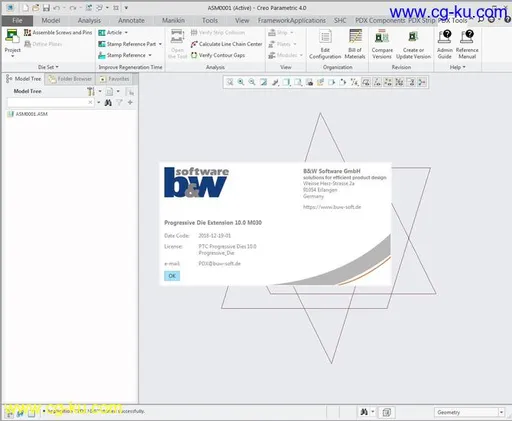
Task: Switch to the Annotate ribbon tab
Action: (x=131, y=20)
